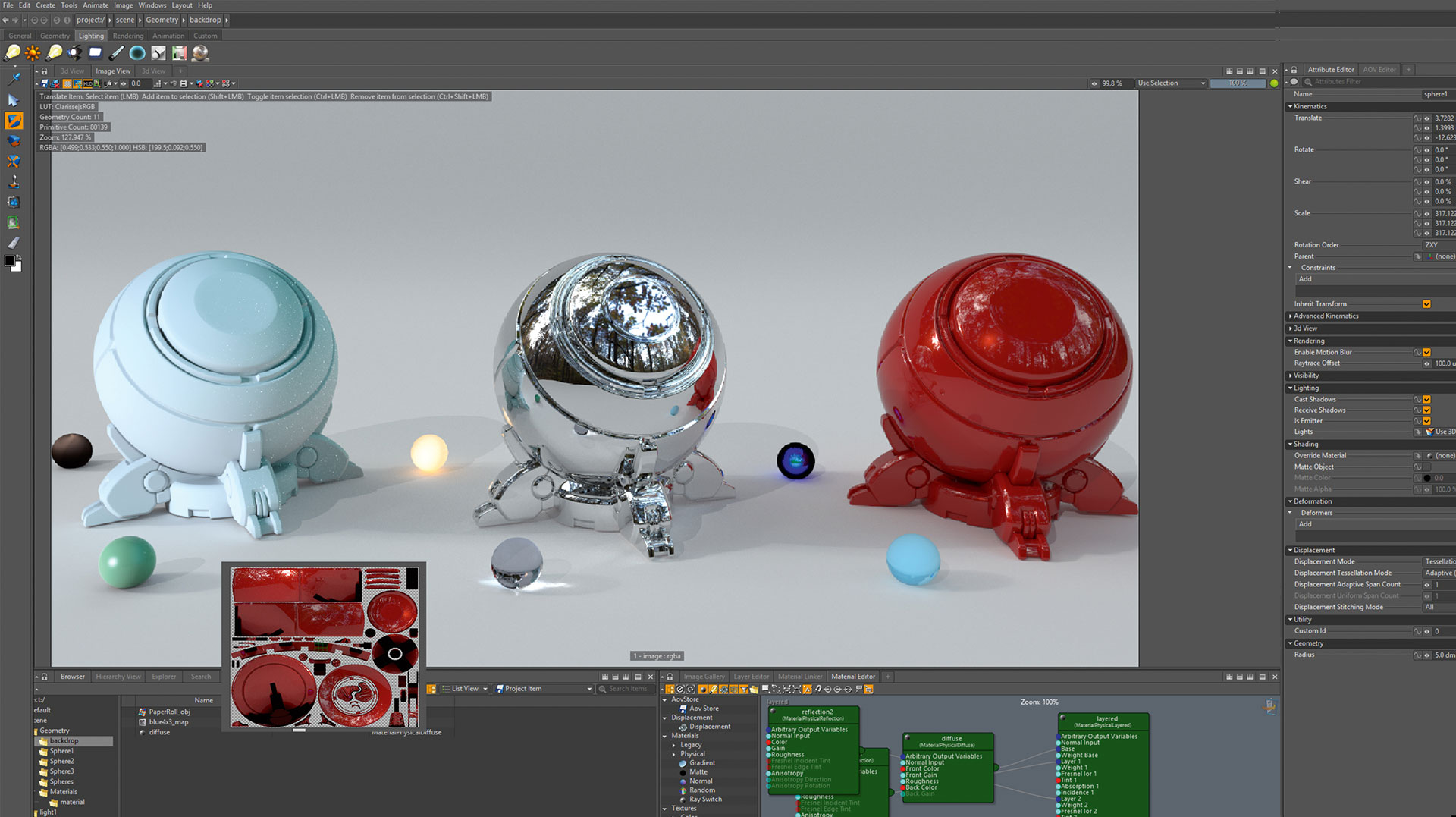Click the save image icon in Image View

(45, 83)
